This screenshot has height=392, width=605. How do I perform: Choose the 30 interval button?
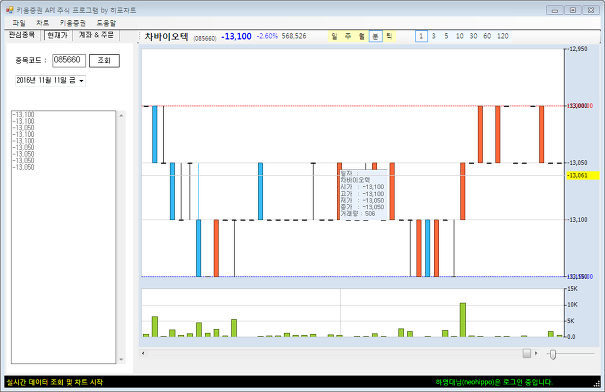pos(473,36)
